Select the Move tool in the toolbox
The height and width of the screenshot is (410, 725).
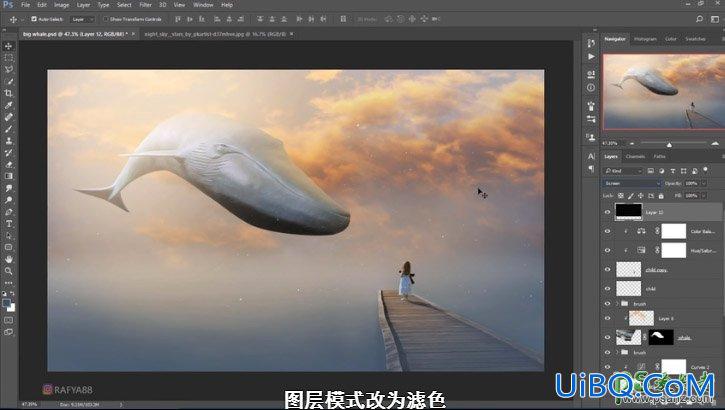(8, 46)
